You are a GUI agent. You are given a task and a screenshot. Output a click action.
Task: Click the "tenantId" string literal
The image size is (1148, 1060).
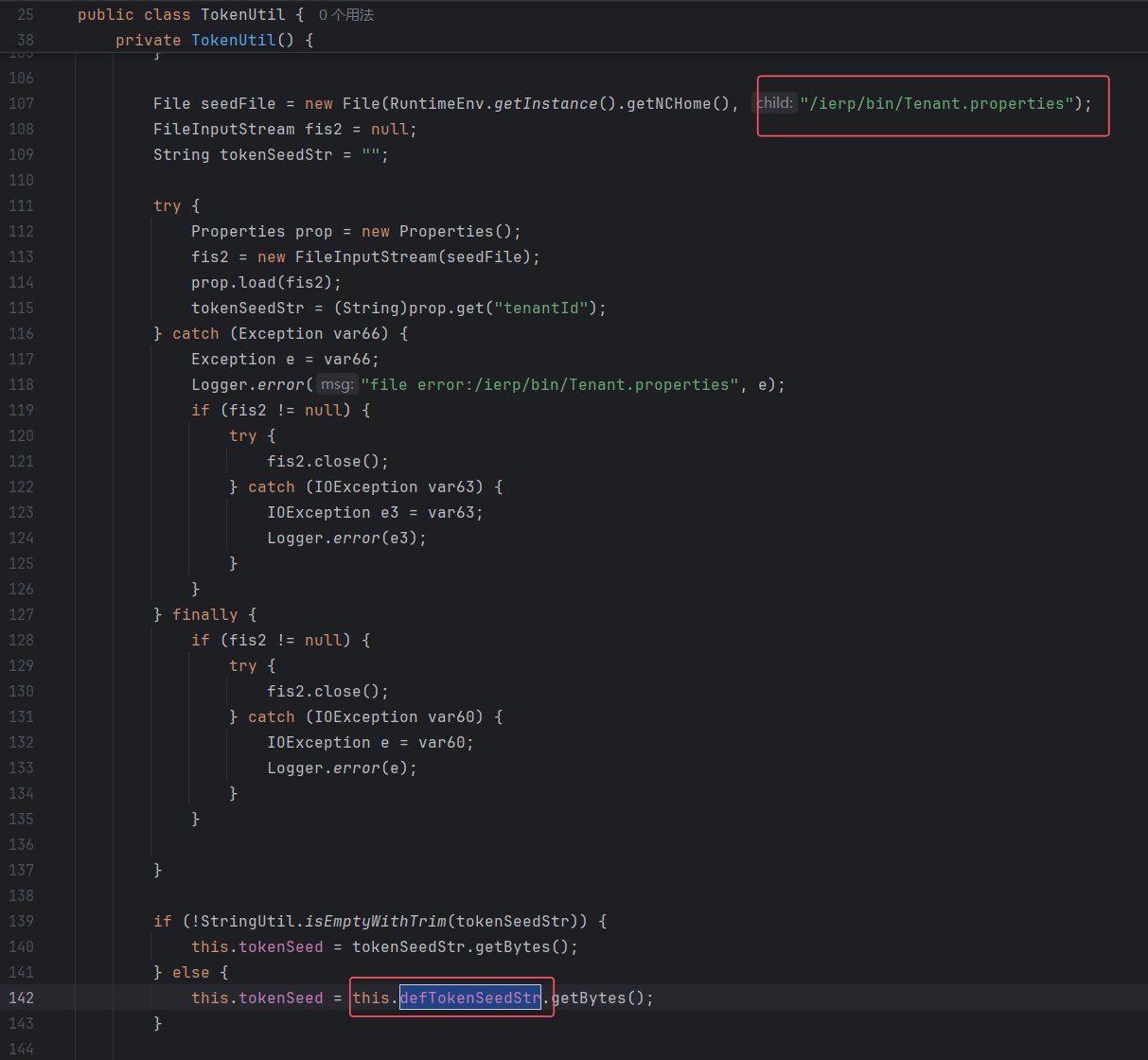(x=540, y=308)
